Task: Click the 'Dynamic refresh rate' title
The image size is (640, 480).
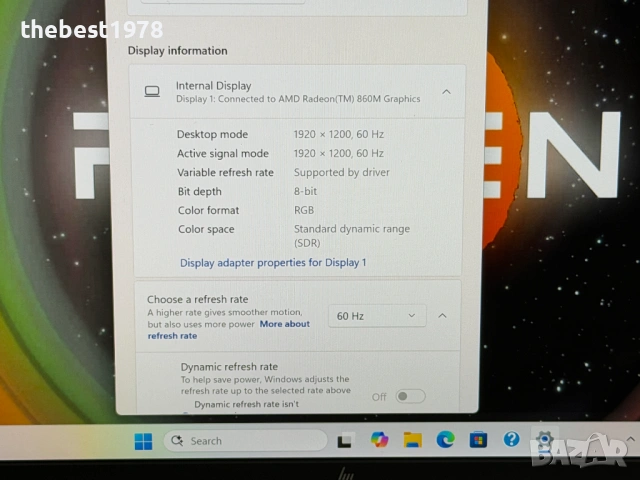Action: click(229, 367)
